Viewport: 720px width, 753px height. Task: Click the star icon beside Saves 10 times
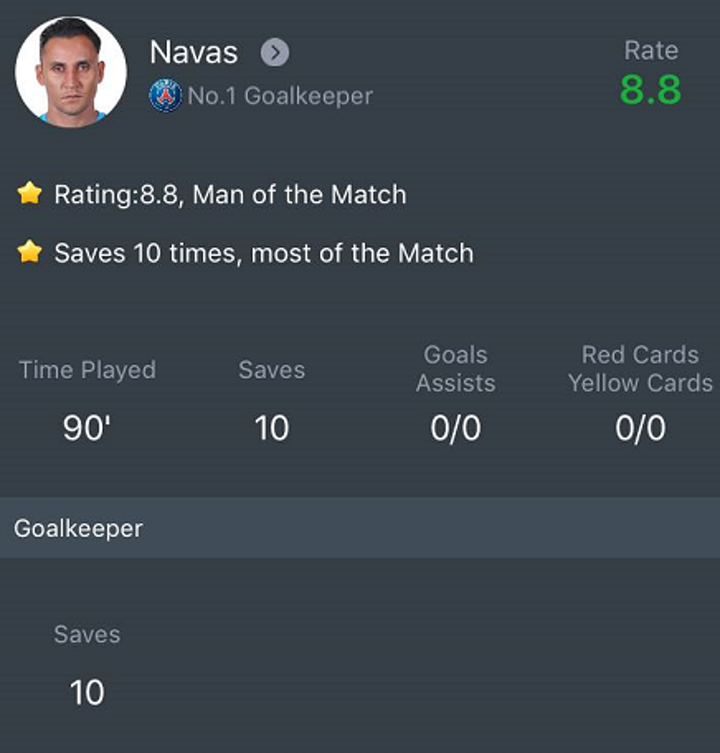[x=30, y=252]
